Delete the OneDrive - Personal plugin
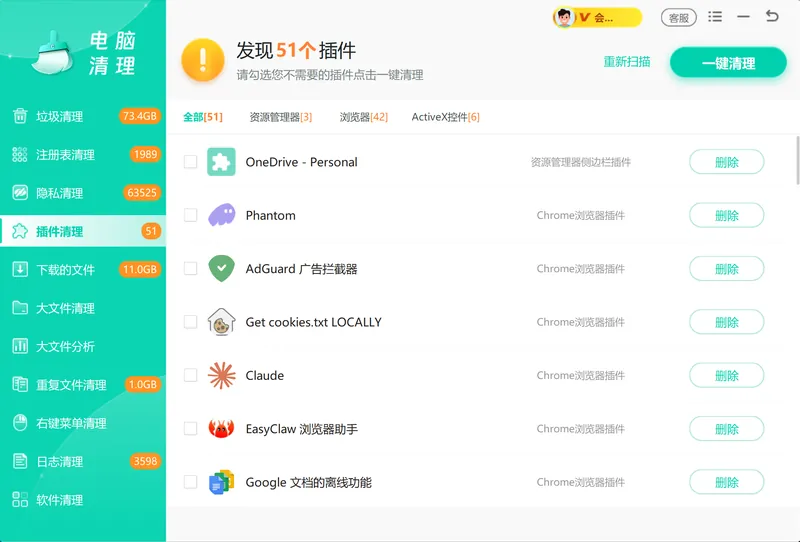This screenshot has height=542, width=800. [x=727, y=162]
